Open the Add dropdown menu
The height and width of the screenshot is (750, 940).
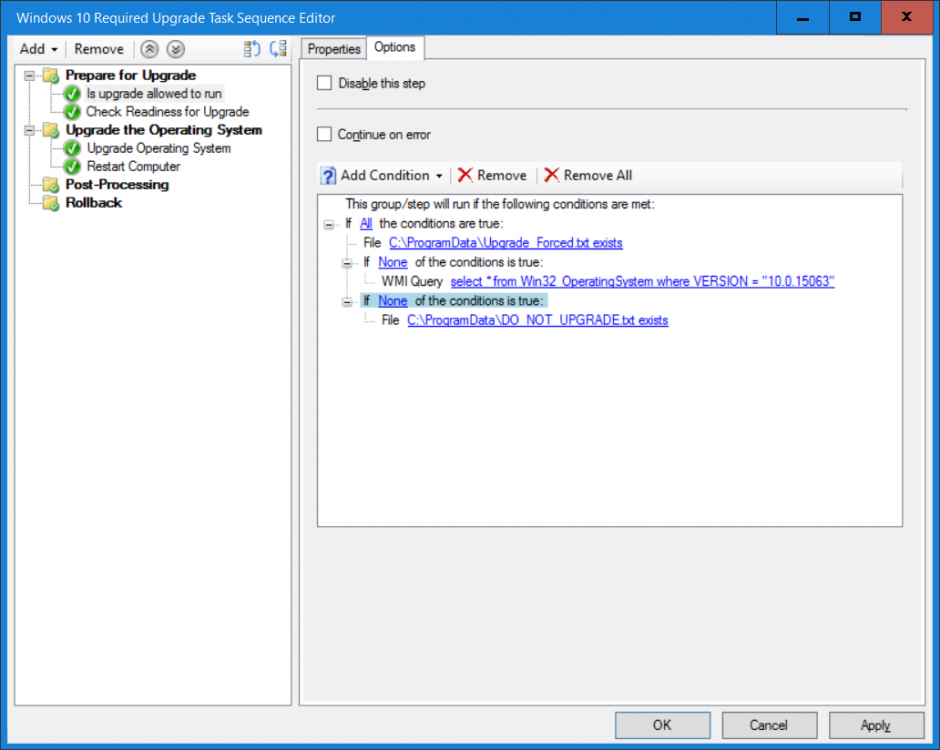click(39, 49)
